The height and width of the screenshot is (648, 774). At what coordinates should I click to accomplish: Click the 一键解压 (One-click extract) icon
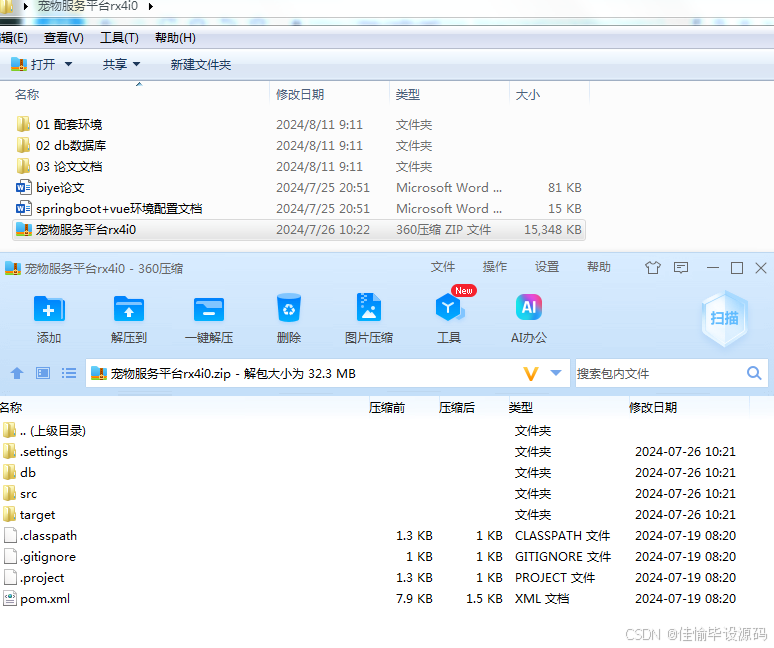[209, 310]
